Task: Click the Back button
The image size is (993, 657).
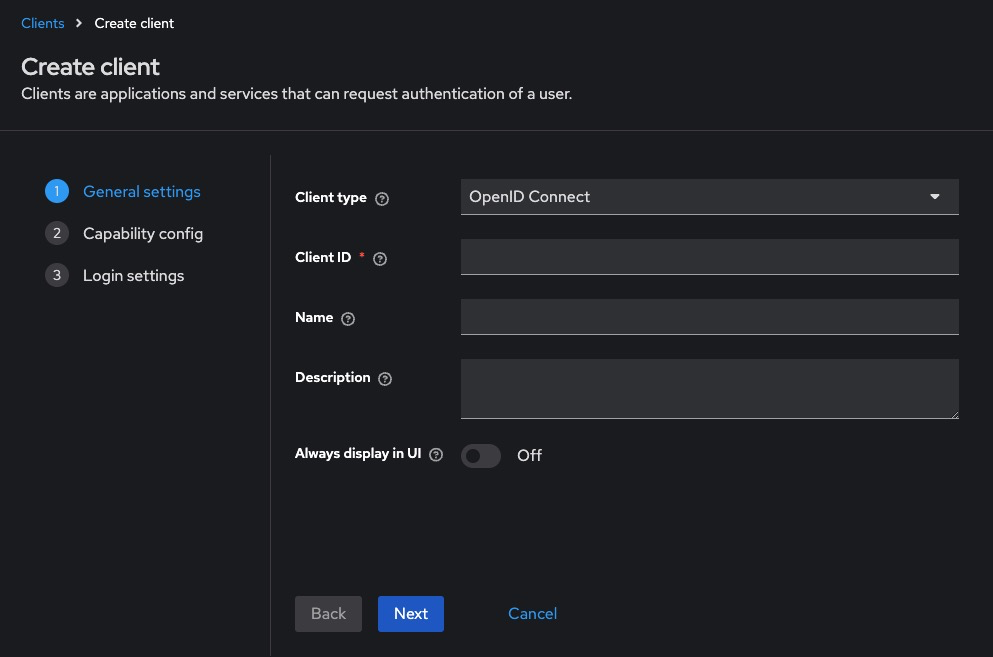Action: (x=328, y=614)
